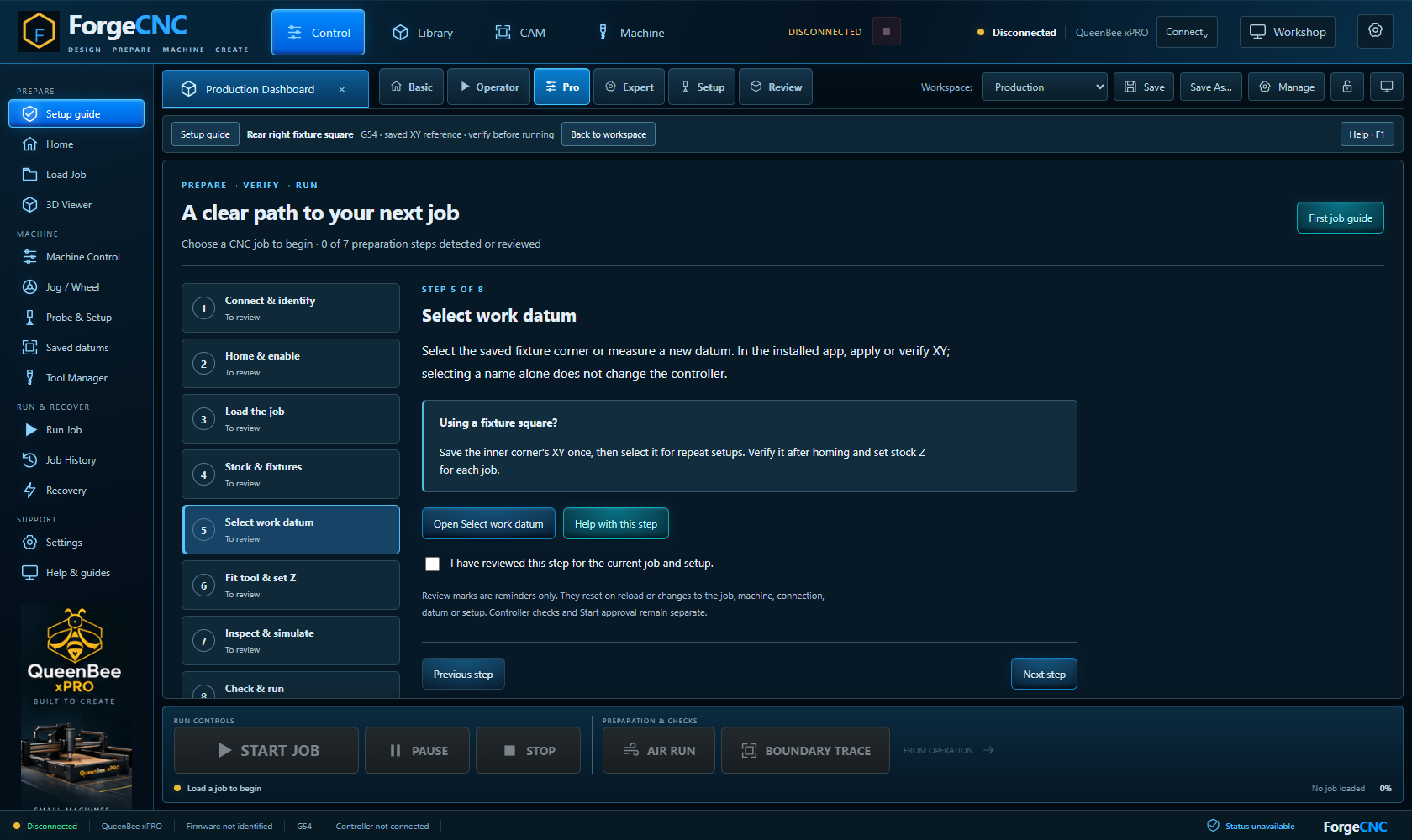View Job History
This screenshot has width=1412, height=840.
point(76,460)
